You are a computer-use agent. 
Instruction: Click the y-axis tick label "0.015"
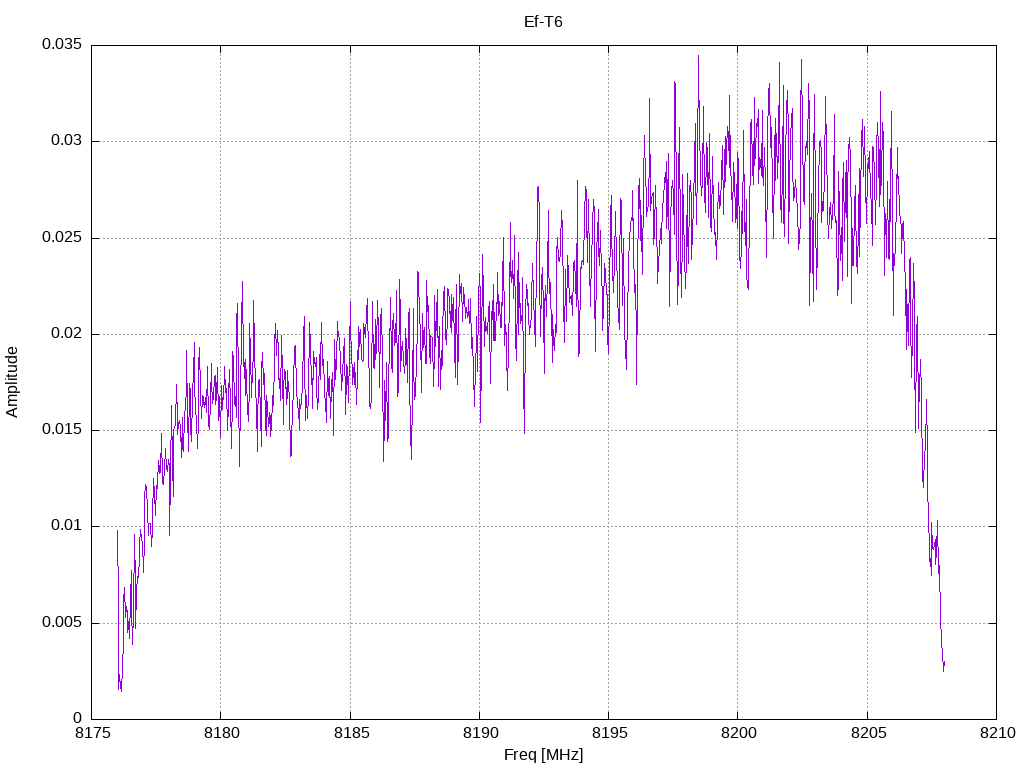pyautogui.click(x=62, y=429)
